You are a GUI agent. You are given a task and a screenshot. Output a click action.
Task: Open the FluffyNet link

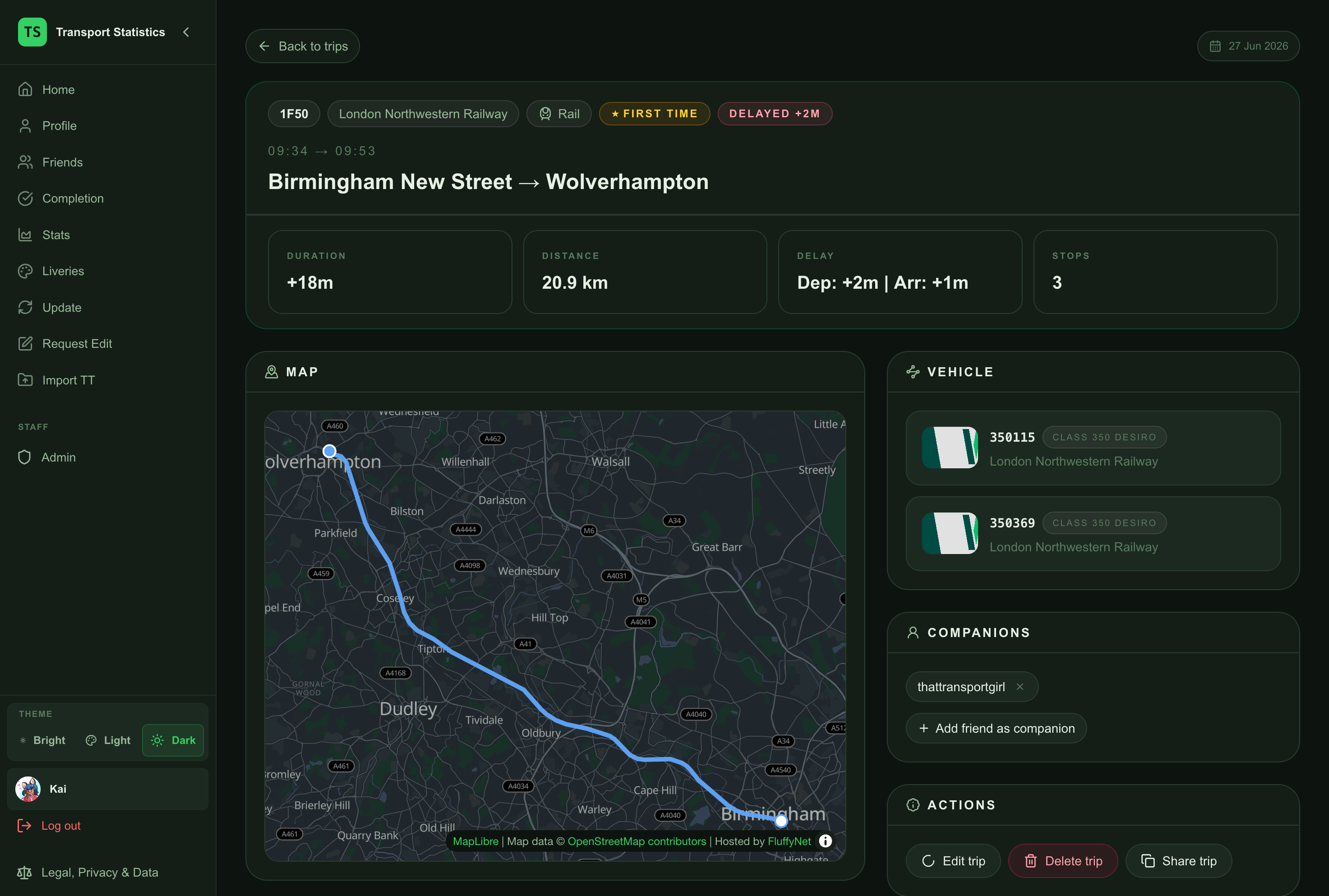789,841
